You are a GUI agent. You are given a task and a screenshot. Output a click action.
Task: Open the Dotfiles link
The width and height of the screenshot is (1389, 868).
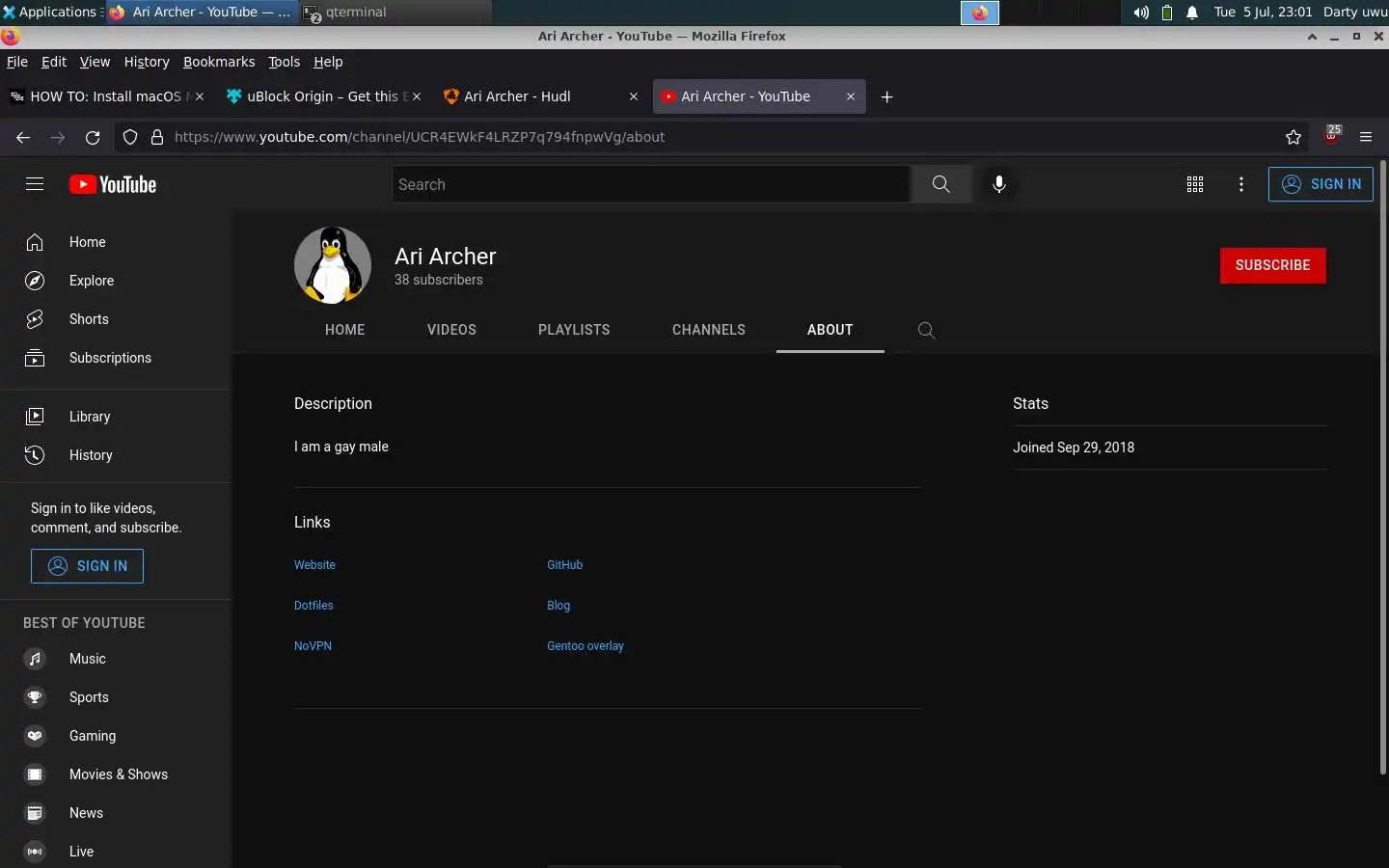[313, 606]
